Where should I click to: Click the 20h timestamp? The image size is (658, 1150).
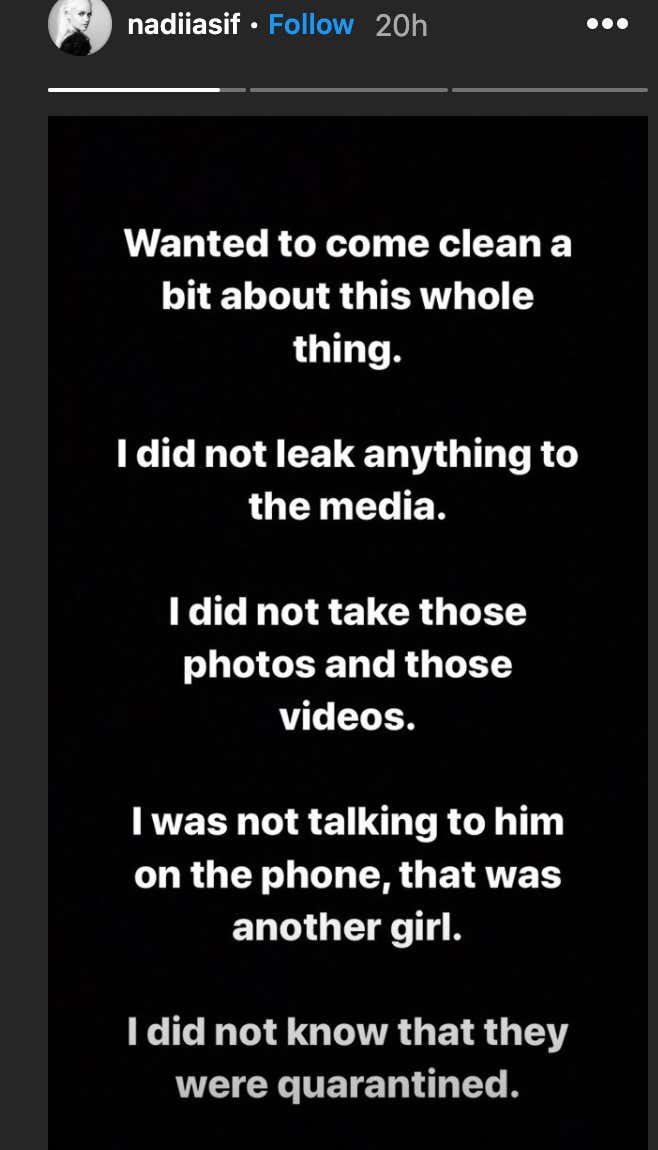[401, 26]
